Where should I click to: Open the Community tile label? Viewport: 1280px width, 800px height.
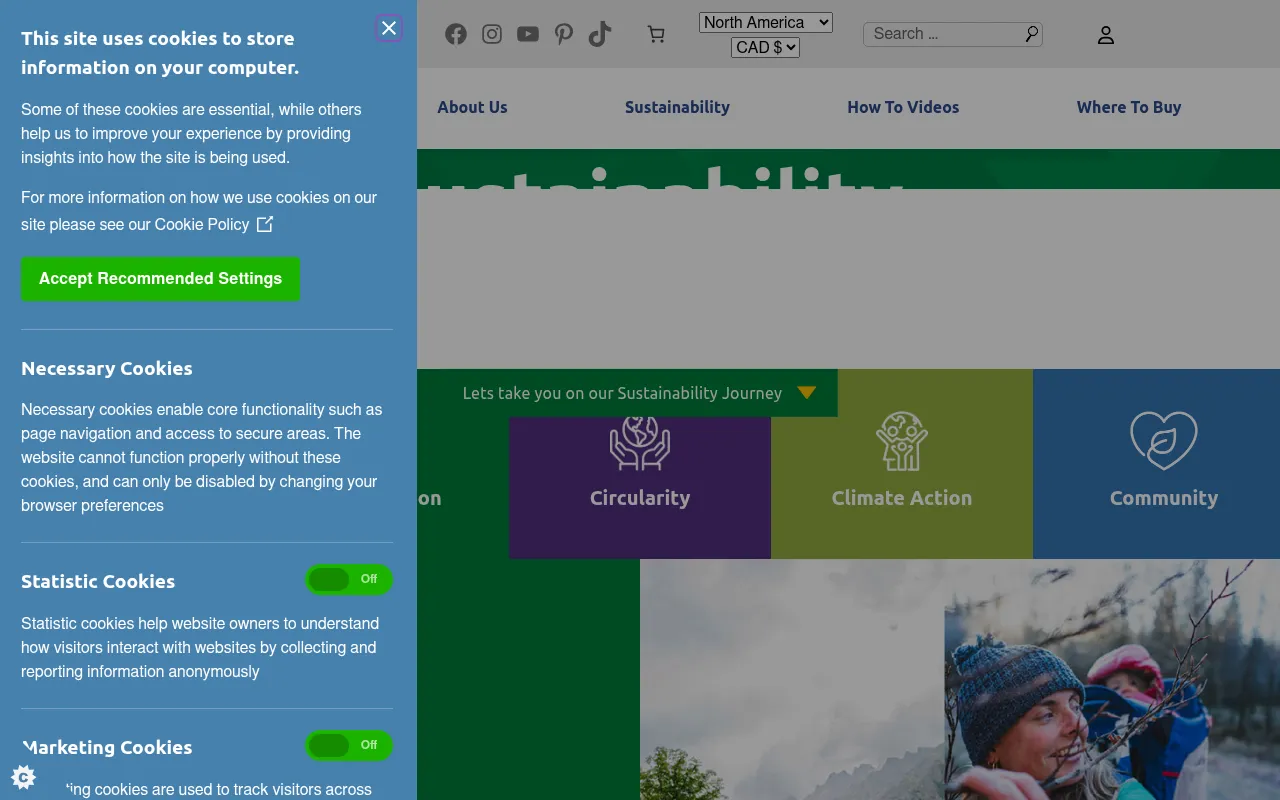click(1164, 498)
